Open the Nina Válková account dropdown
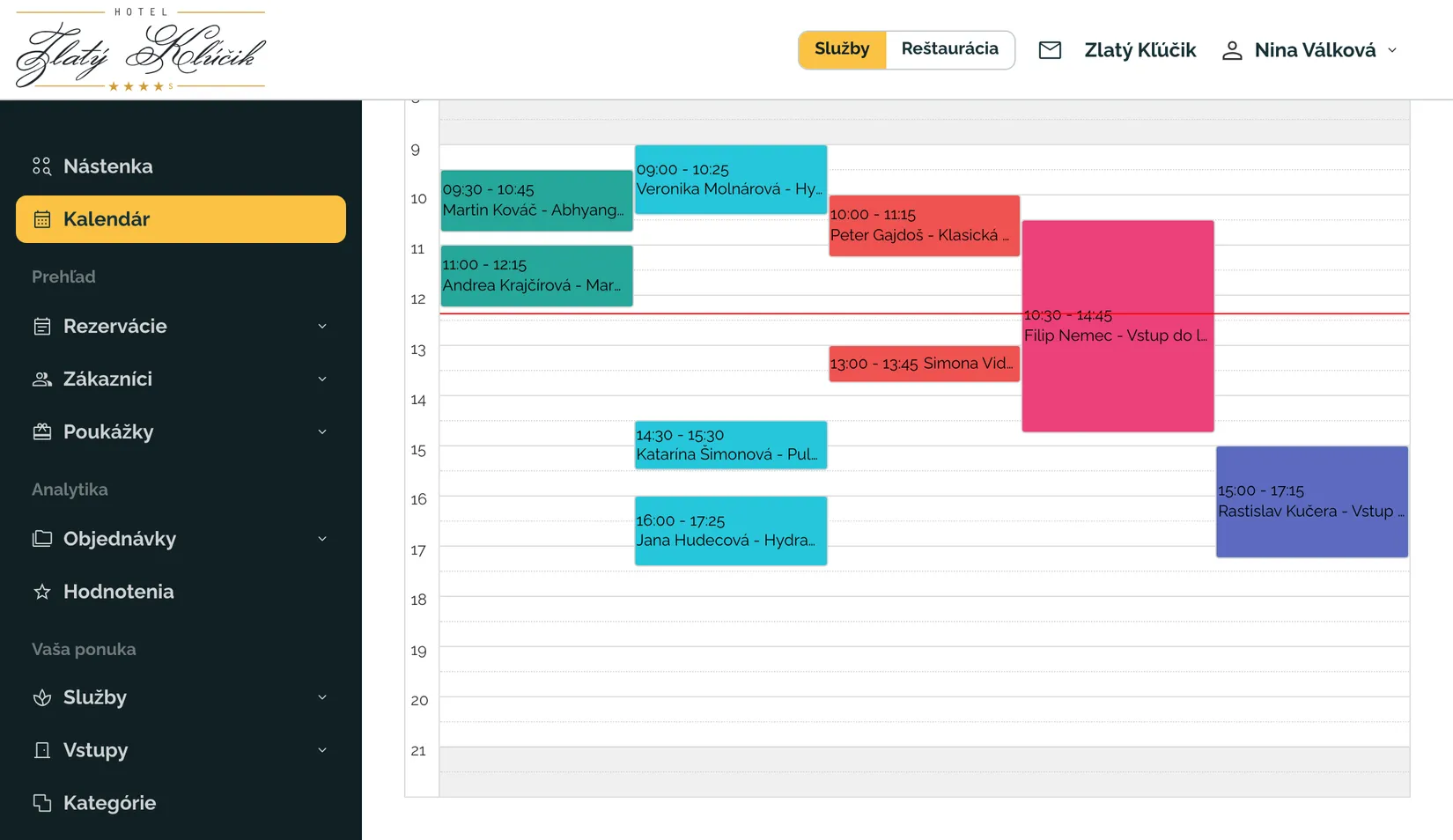 click(x=1309, y=50)
